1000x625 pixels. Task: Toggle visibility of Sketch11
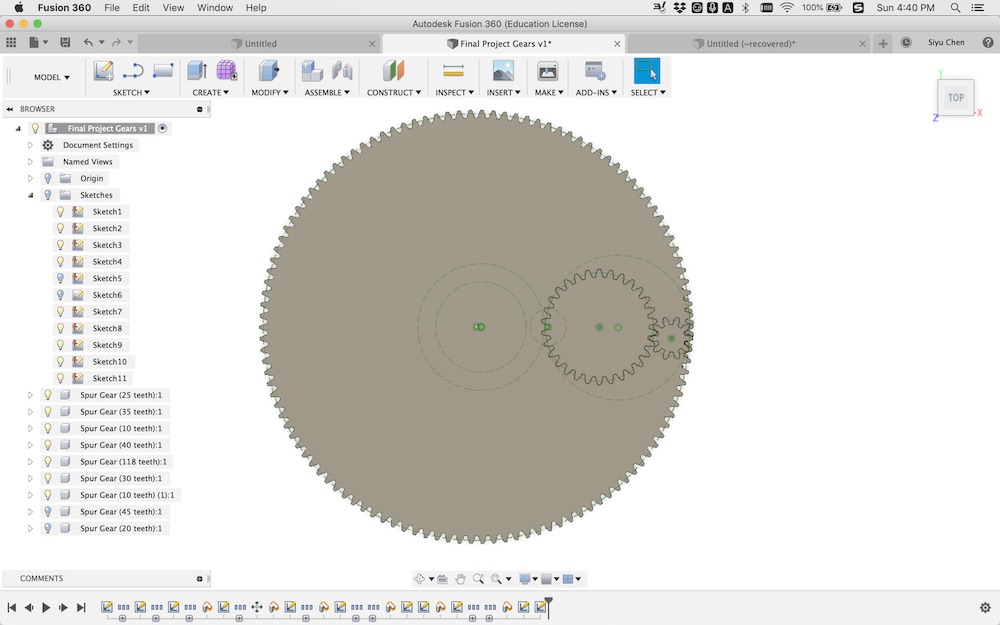coord(61,378)
